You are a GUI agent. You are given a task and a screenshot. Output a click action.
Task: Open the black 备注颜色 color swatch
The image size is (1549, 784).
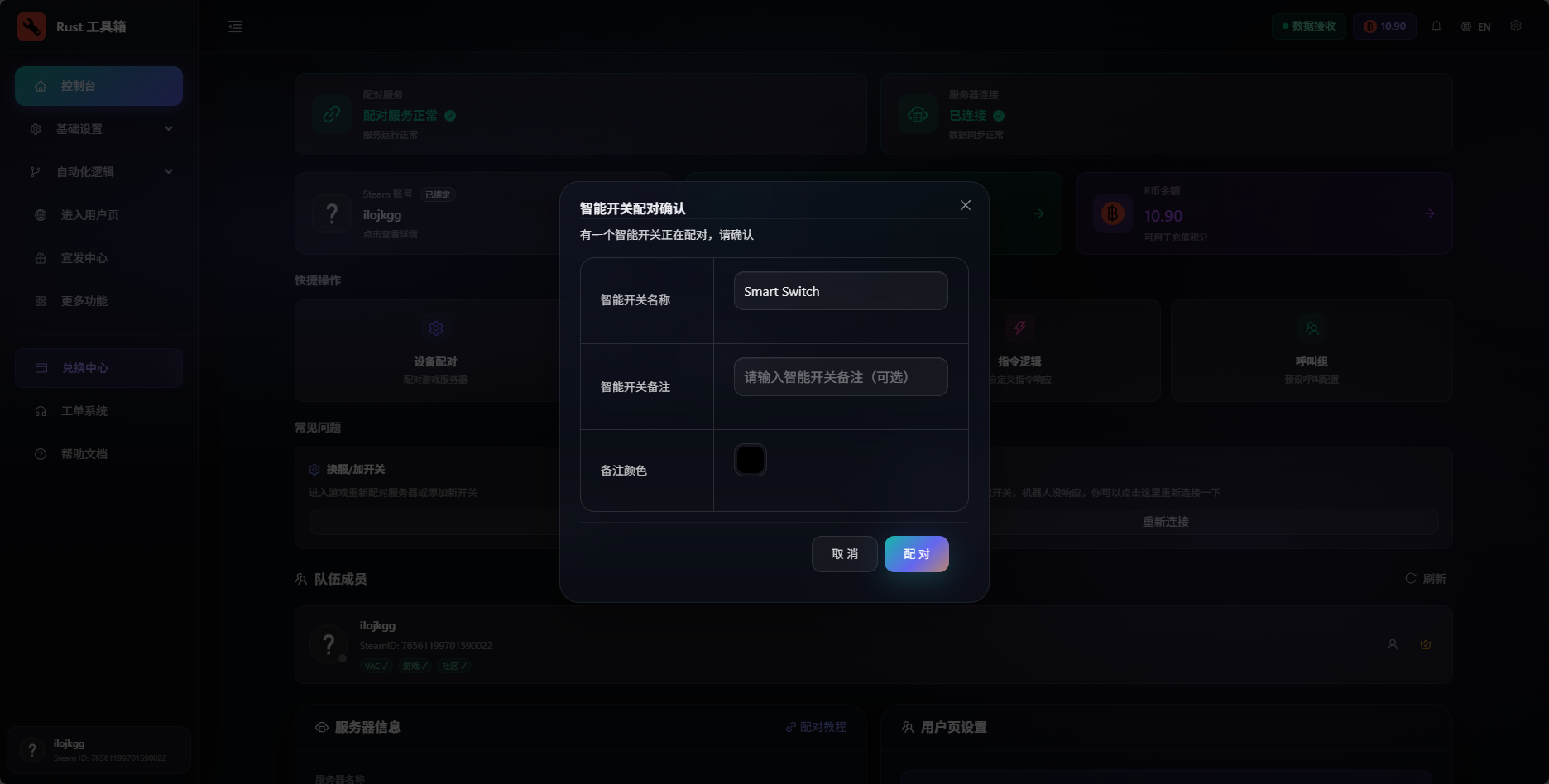(751, 460)
